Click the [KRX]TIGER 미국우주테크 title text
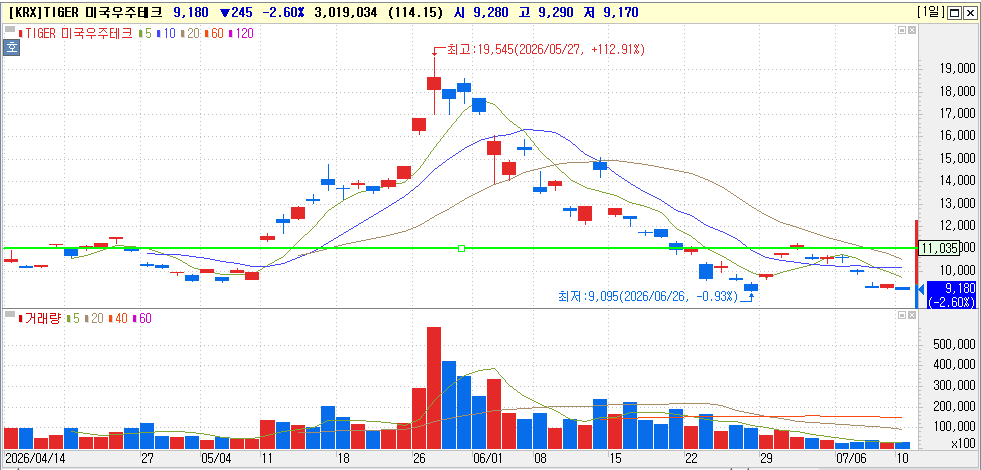981x470 pixels. [x=85, y=13]
